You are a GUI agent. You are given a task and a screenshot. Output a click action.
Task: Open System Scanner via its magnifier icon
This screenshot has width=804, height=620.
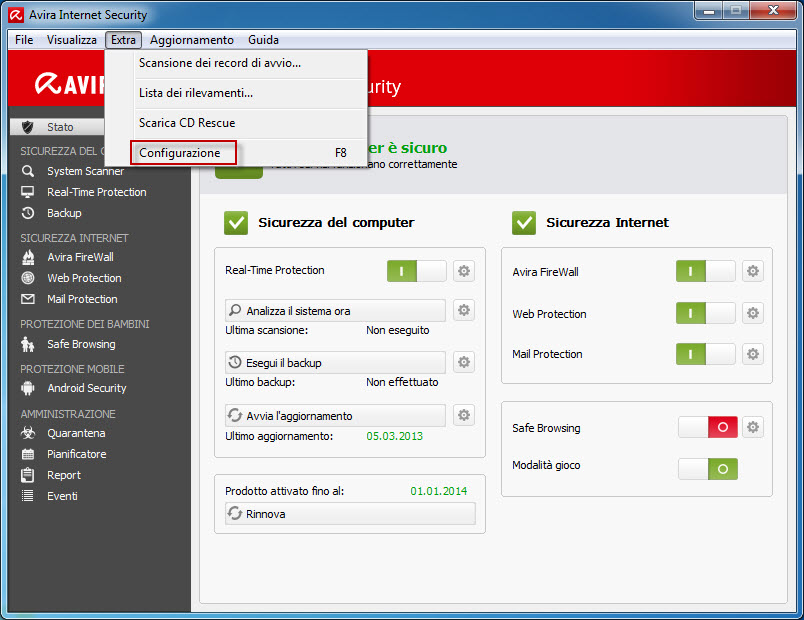(28, 171)
